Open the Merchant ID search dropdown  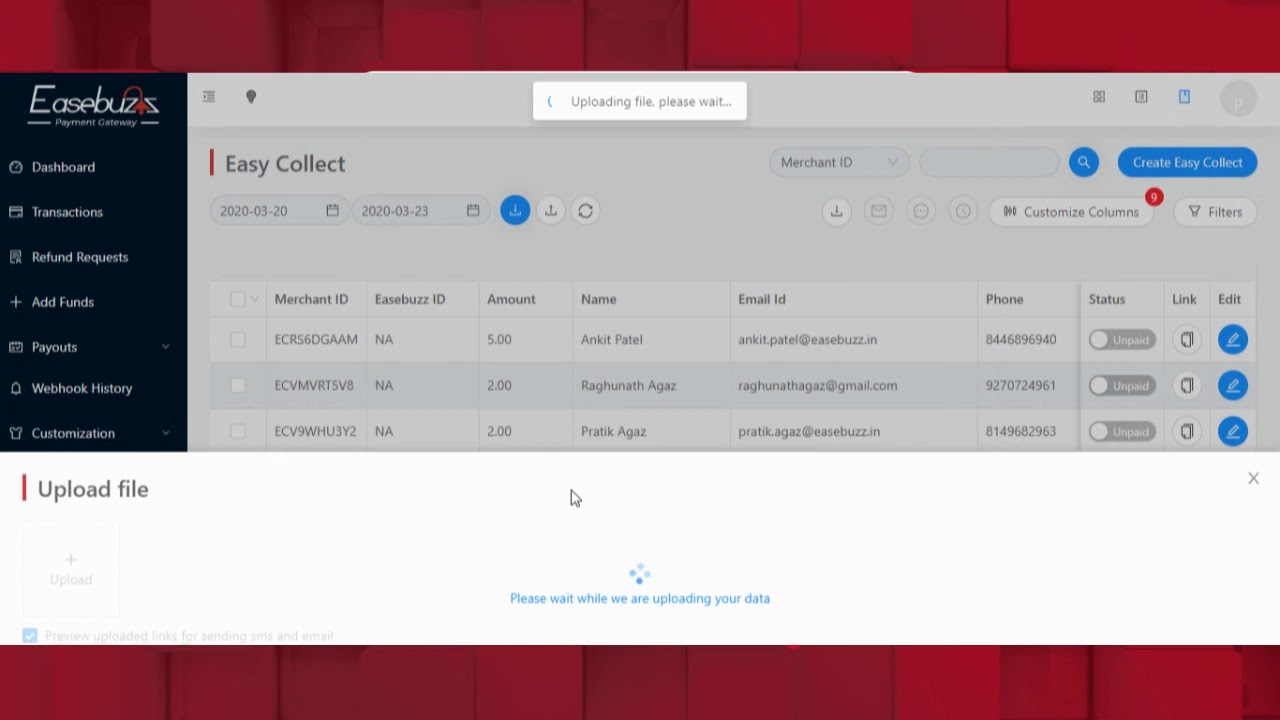838,162
